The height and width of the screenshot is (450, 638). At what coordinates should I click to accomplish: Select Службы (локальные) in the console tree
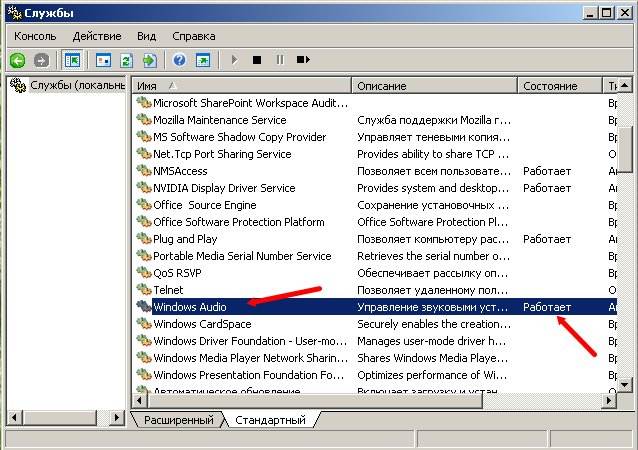pyautogui.click(x=68, y=86)
